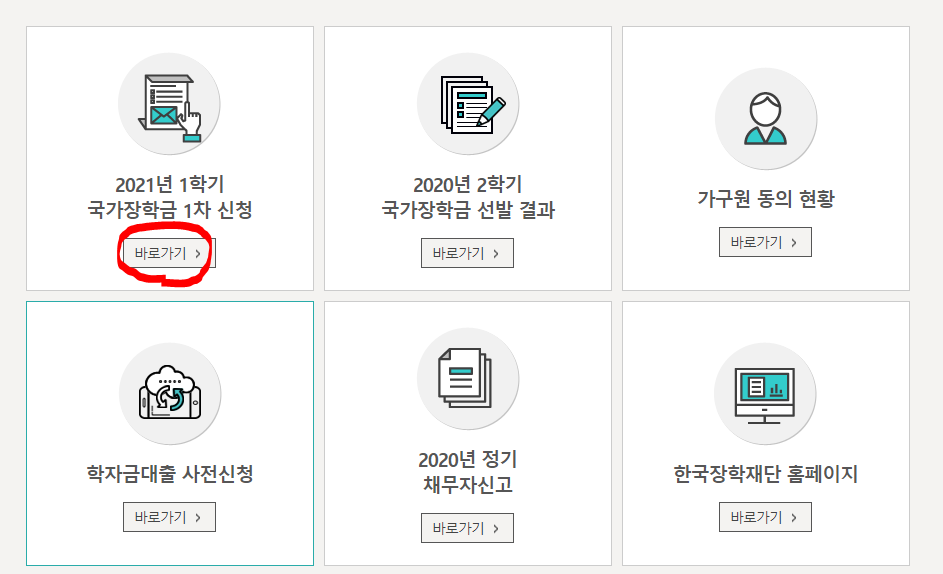The height and width of the screenshot is (574, 943).
Task: Open 바로가기 under 2021년 1학기 국가장학금 1차 신청
Action: [169, 253]
